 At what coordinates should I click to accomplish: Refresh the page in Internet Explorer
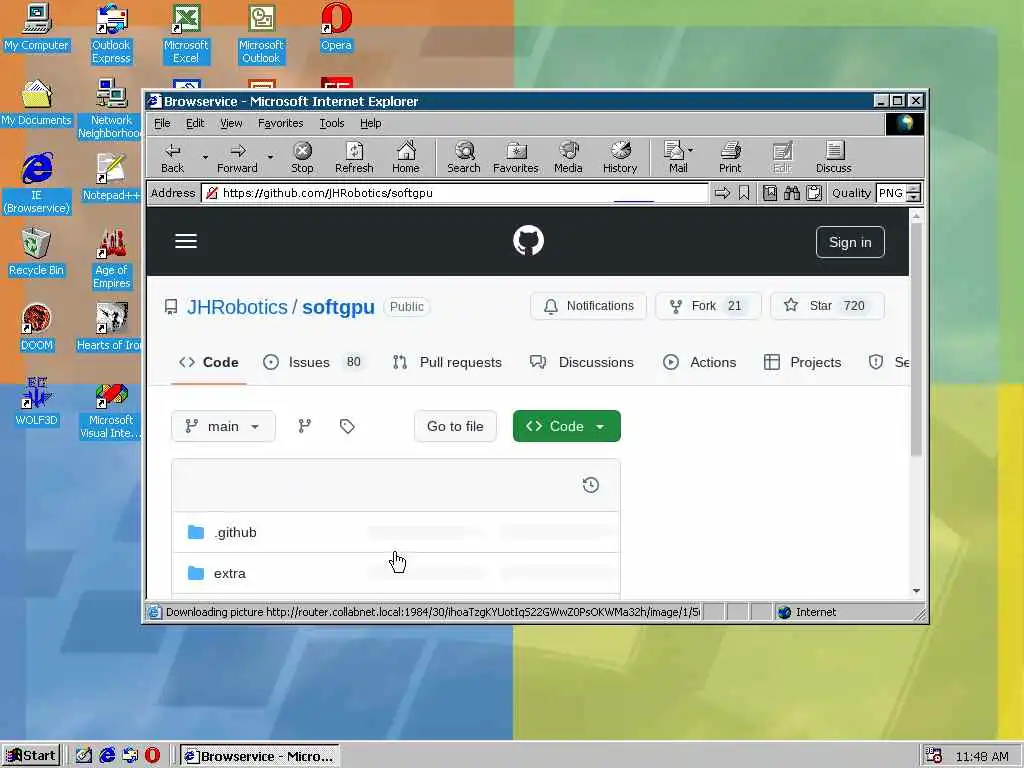[354, 158]
